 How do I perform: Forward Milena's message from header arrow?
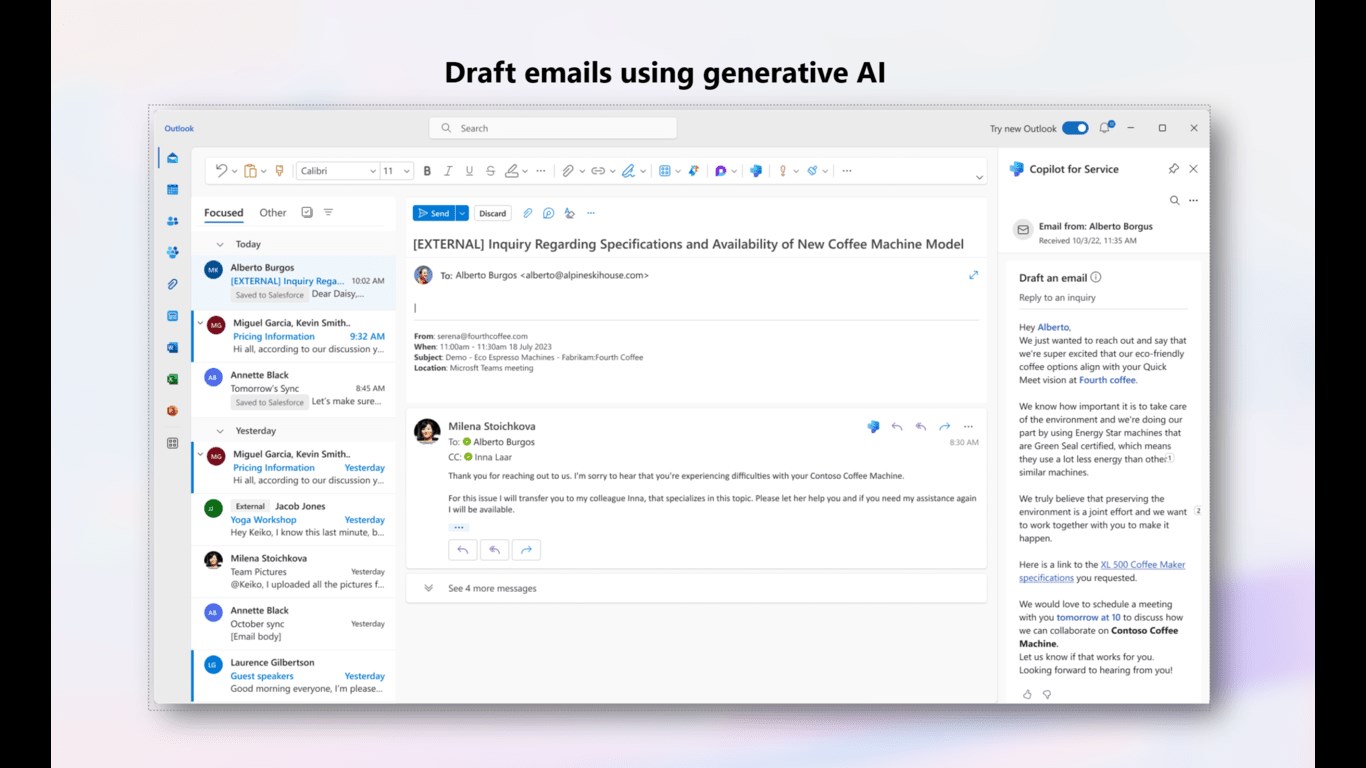pos(944,426)
